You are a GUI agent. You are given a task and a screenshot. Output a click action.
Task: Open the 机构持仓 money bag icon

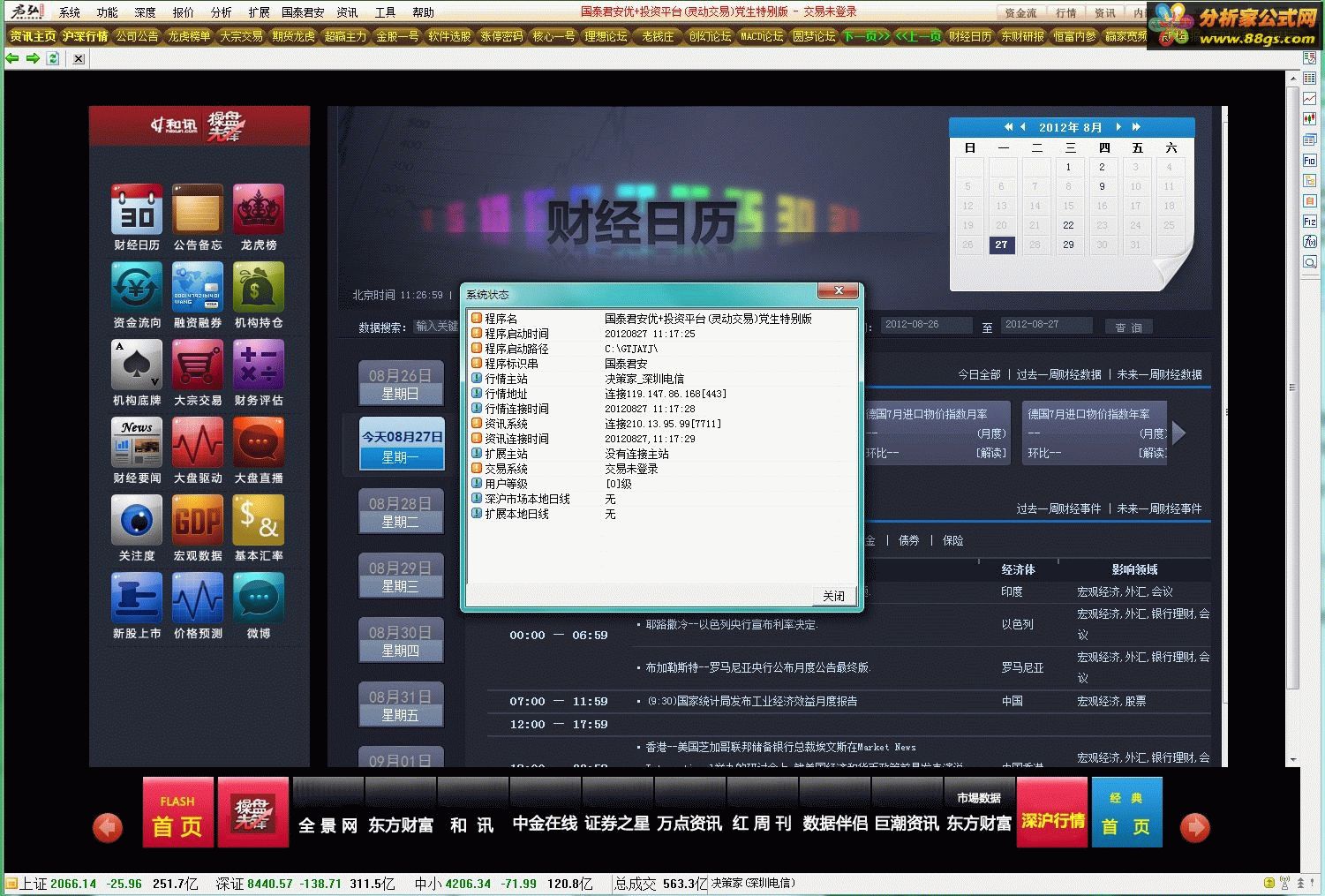tap(259, 288)
